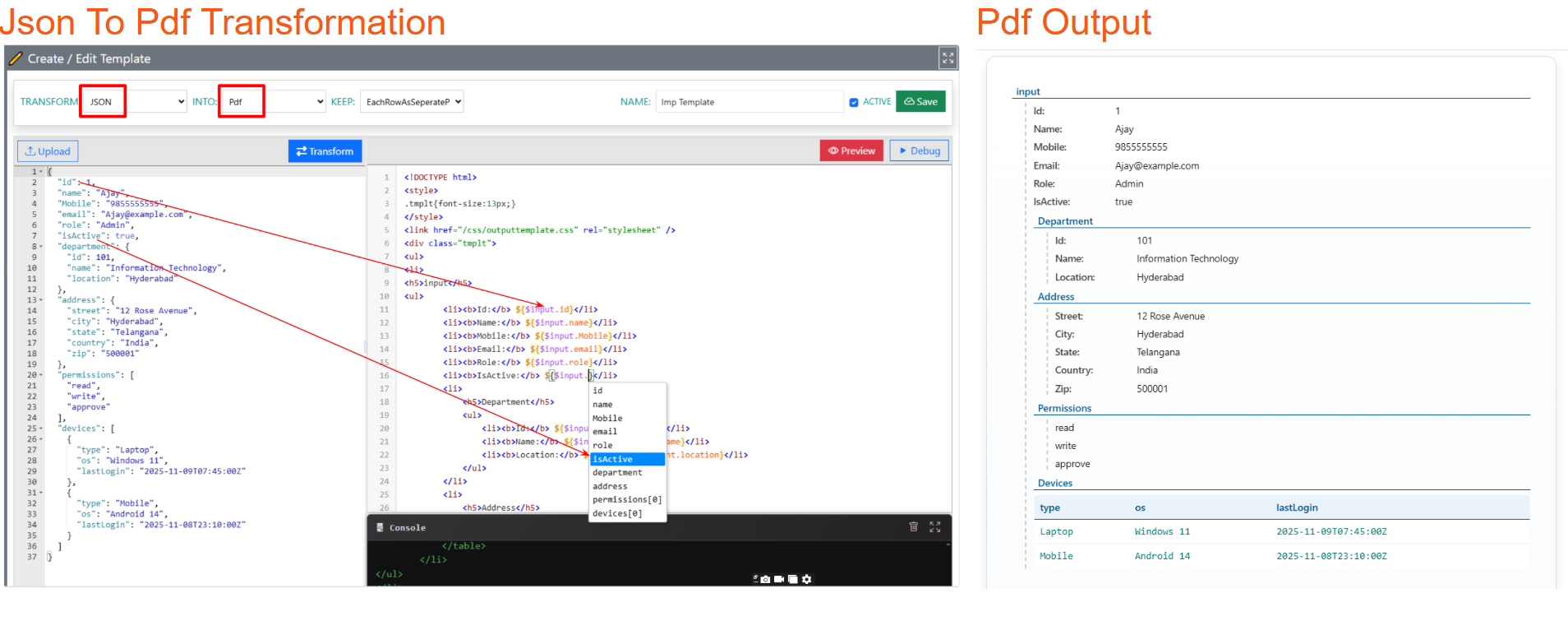Image resolution: width=1568 pixels, height=630 pixels.
Task: Select 'department' in the autocomplete list
Action: point(628,473)
